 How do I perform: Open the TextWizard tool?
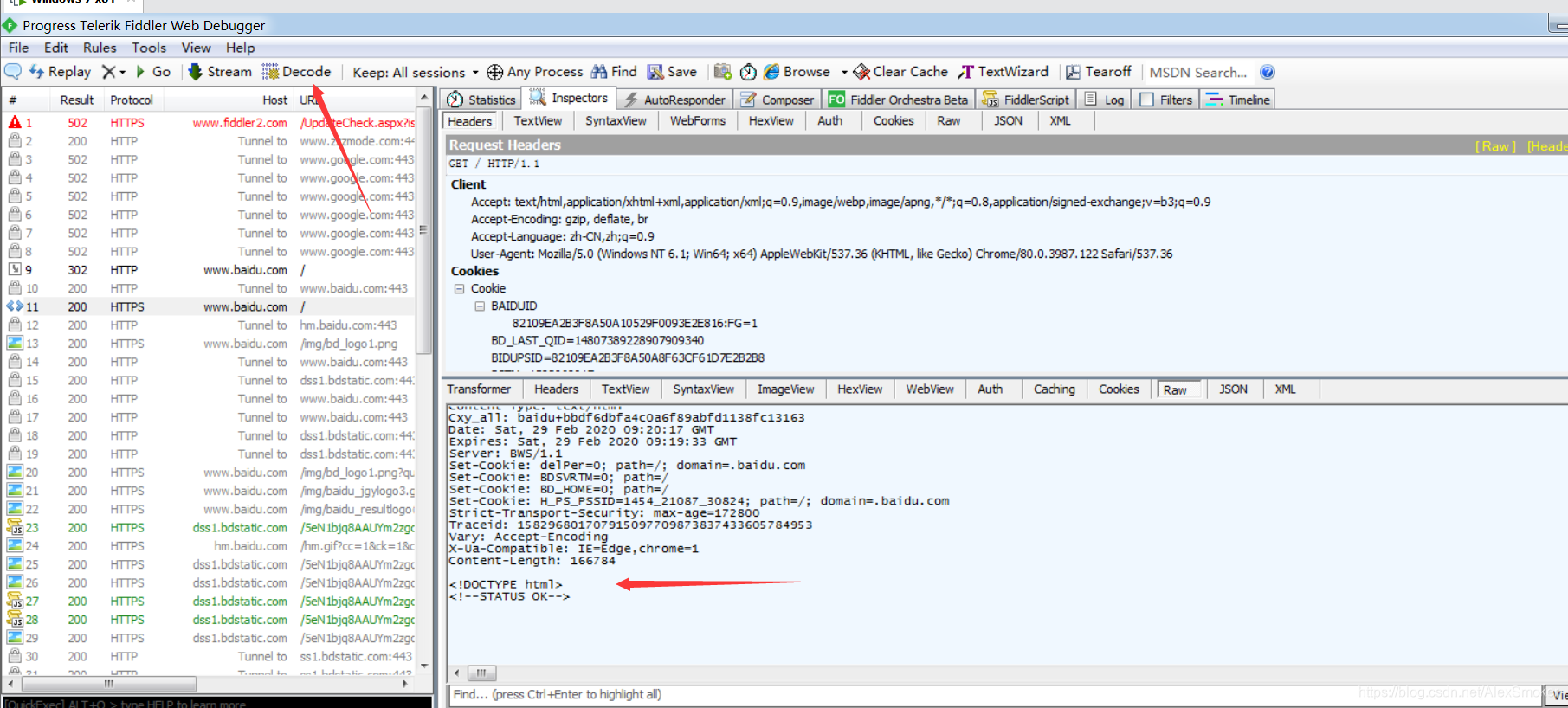click(x=1003, y=72)
